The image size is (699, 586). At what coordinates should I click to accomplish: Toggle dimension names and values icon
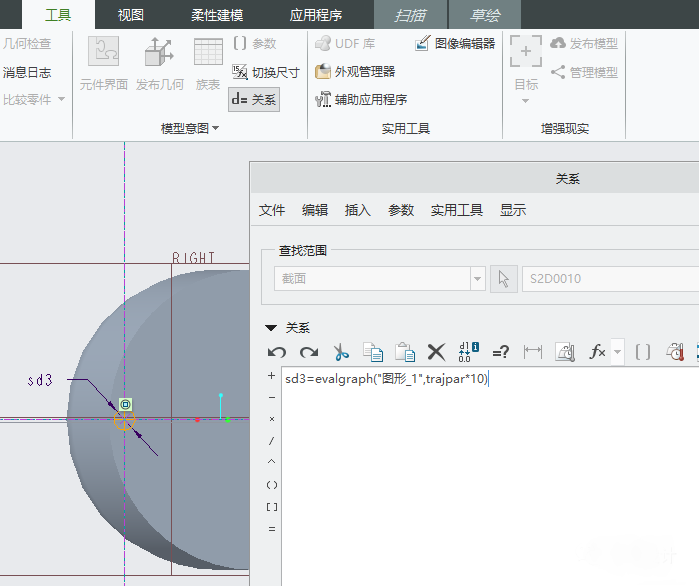pos(468,352)
